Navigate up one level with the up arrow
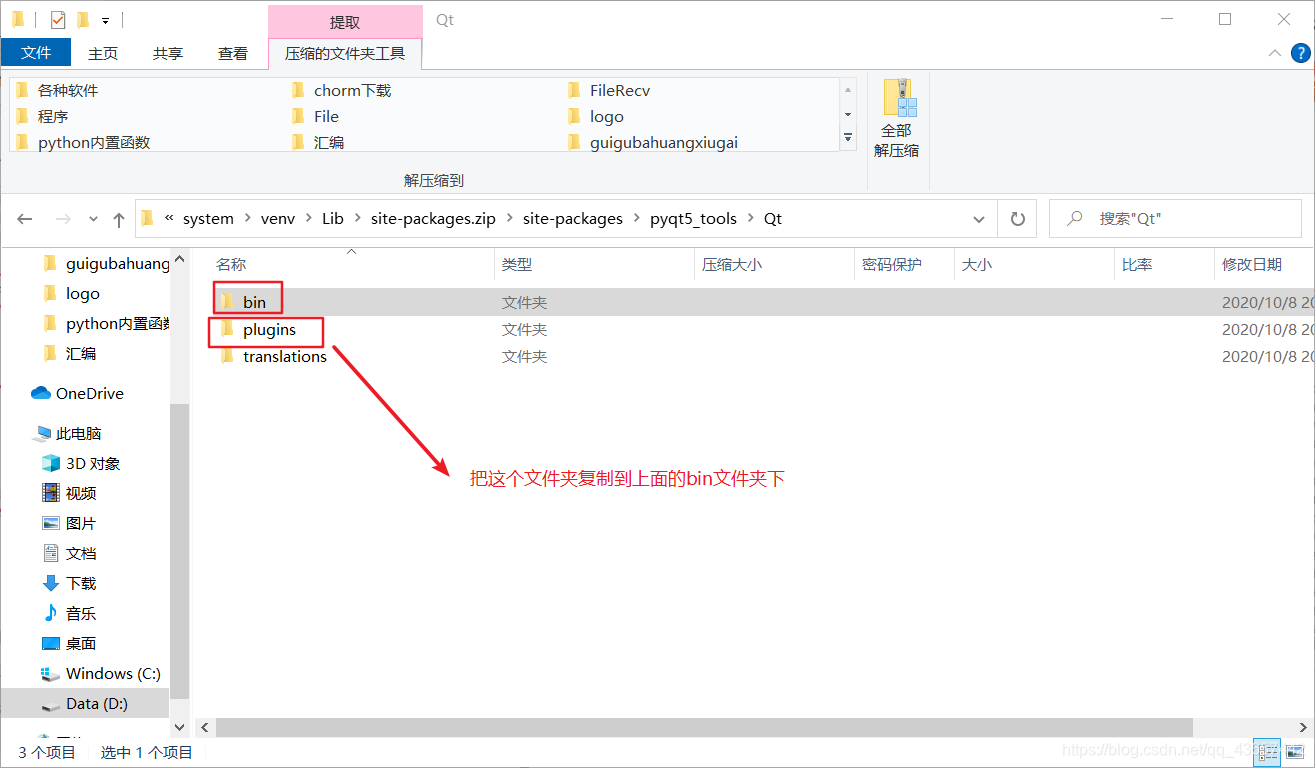 coord(118,218)
